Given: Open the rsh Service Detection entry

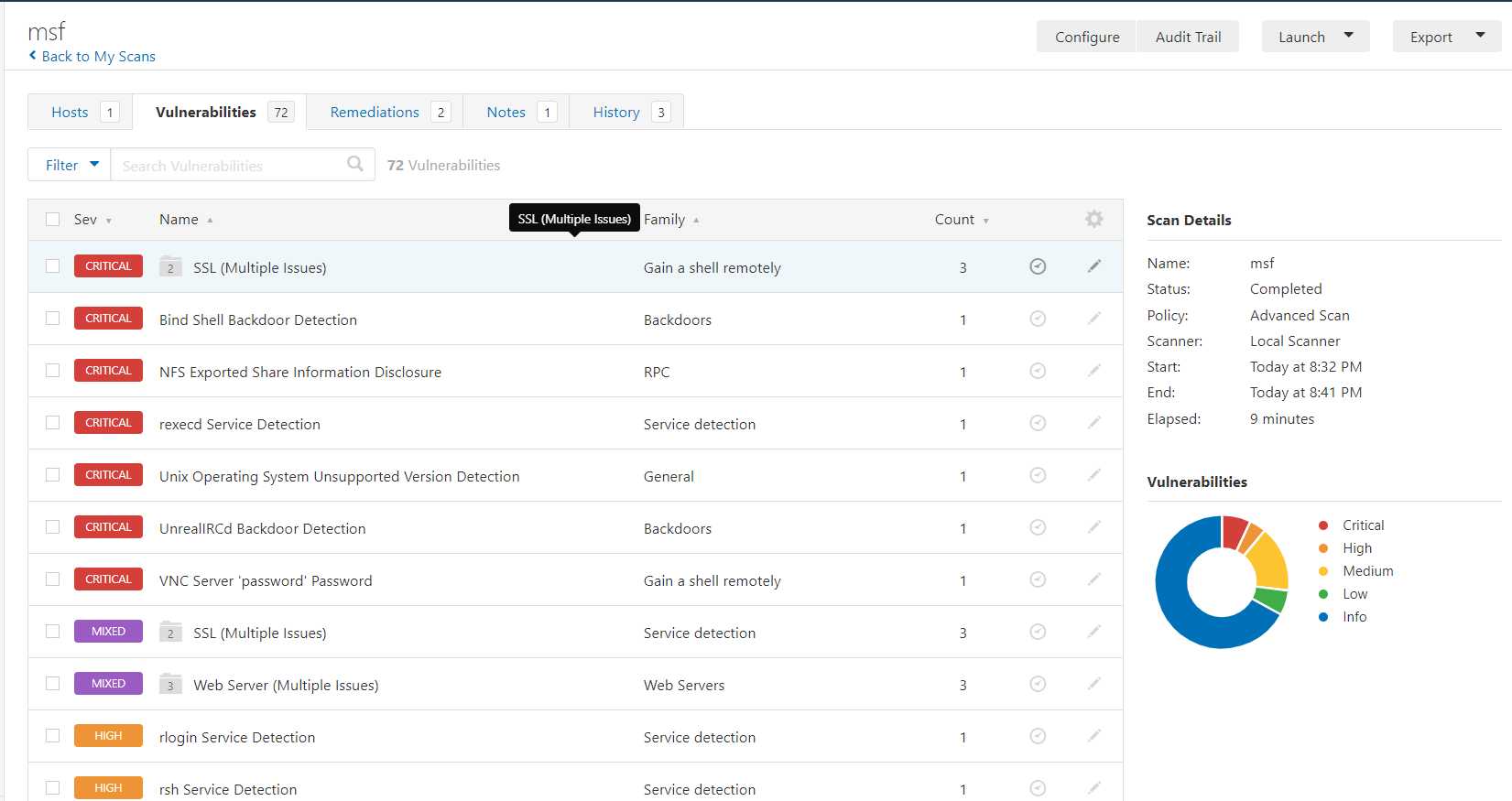Looking at the screenshot, I should click(x=228, y=789).
